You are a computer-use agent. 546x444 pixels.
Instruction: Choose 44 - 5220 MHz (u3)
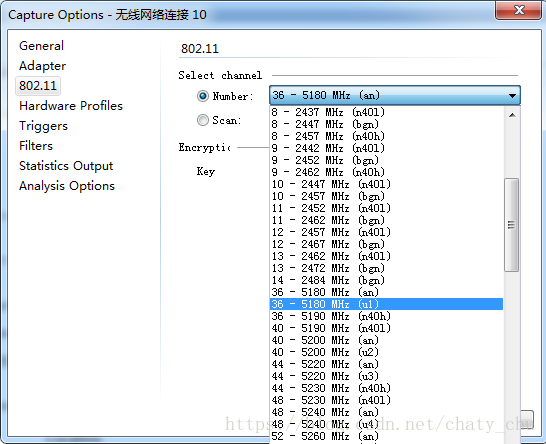point(387,376)
